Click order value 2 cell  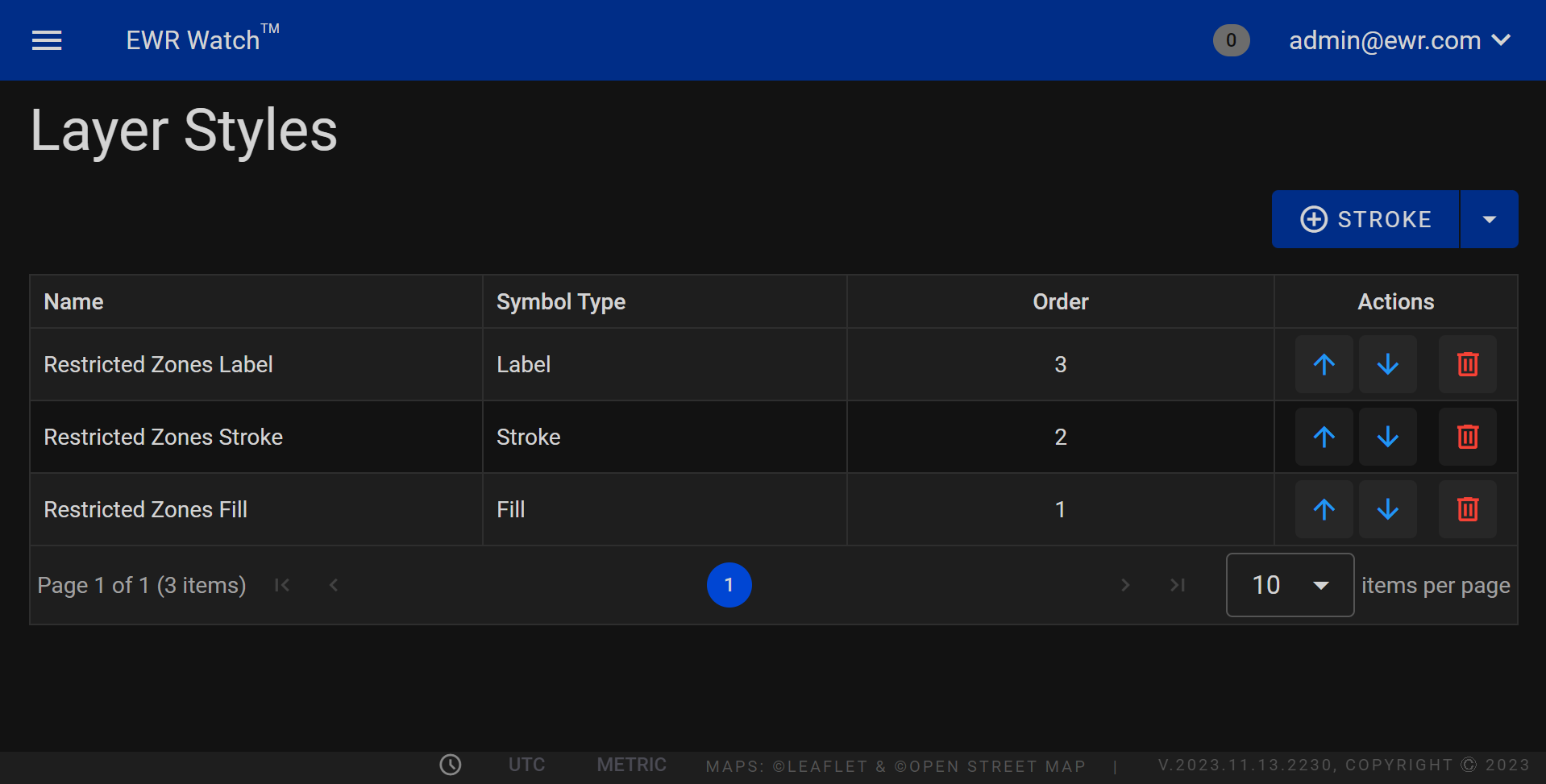[1061, 437]
